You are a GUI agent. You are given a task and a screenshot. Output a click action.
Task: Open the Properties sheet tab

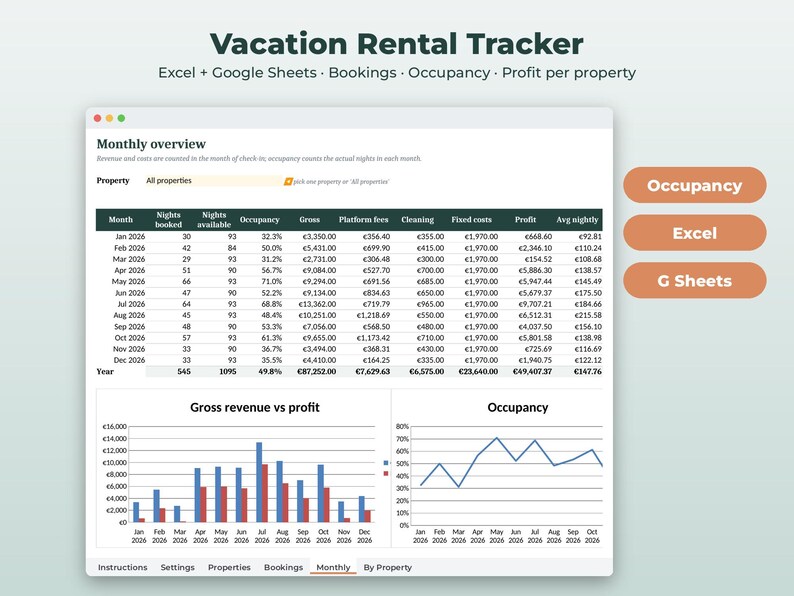point(229,567)
